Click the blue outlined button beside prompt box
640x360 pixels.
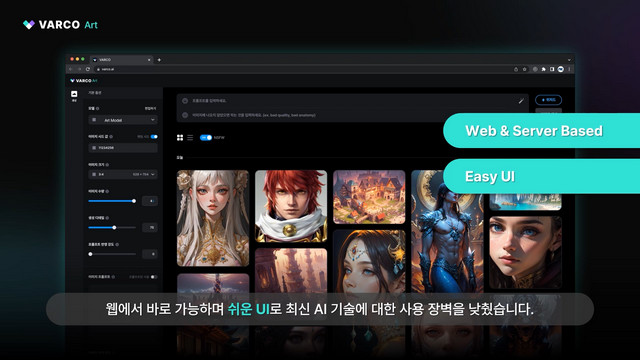[x=548, y=100]
